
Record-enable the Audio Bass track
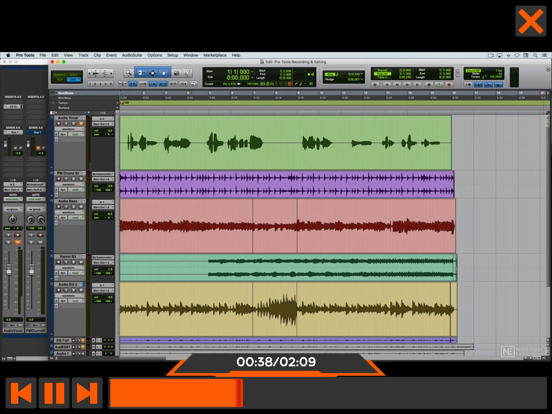tap(58, 207)
